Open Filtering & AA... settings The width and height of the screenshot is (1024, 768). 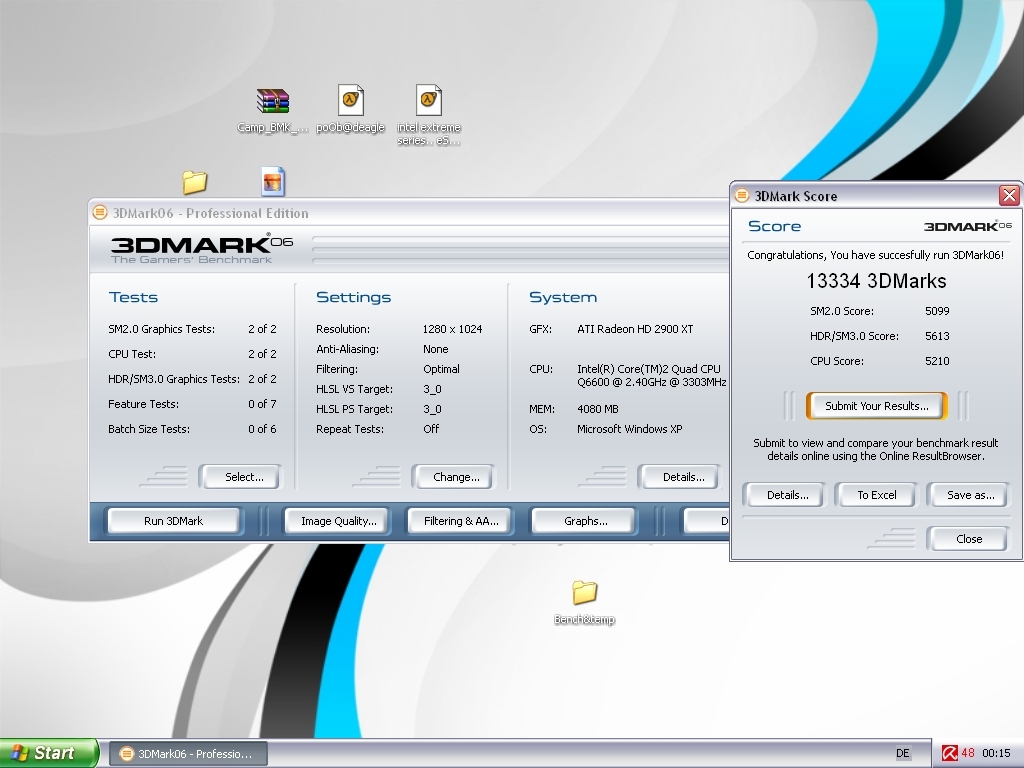pyautogui.click(x=459, y=520)
